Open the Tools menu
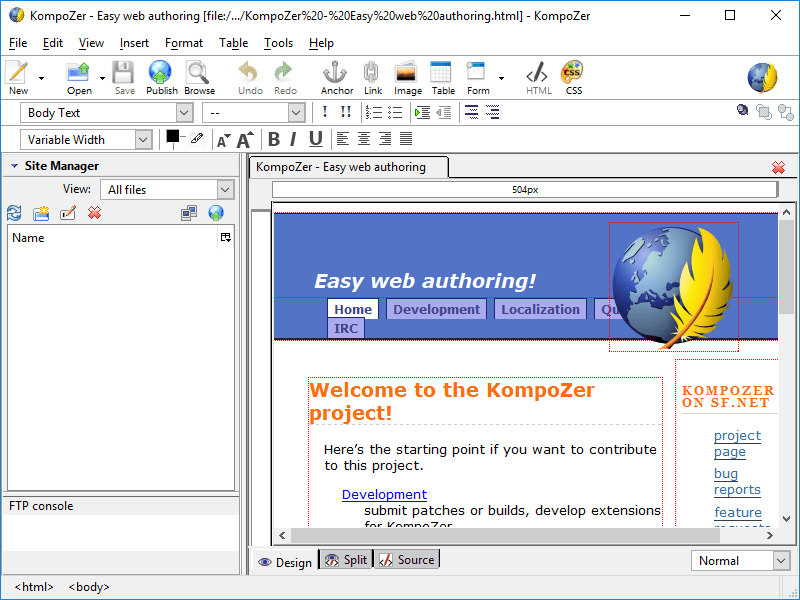The height and width of the screenshot is (600, 800). pos(278,43)
